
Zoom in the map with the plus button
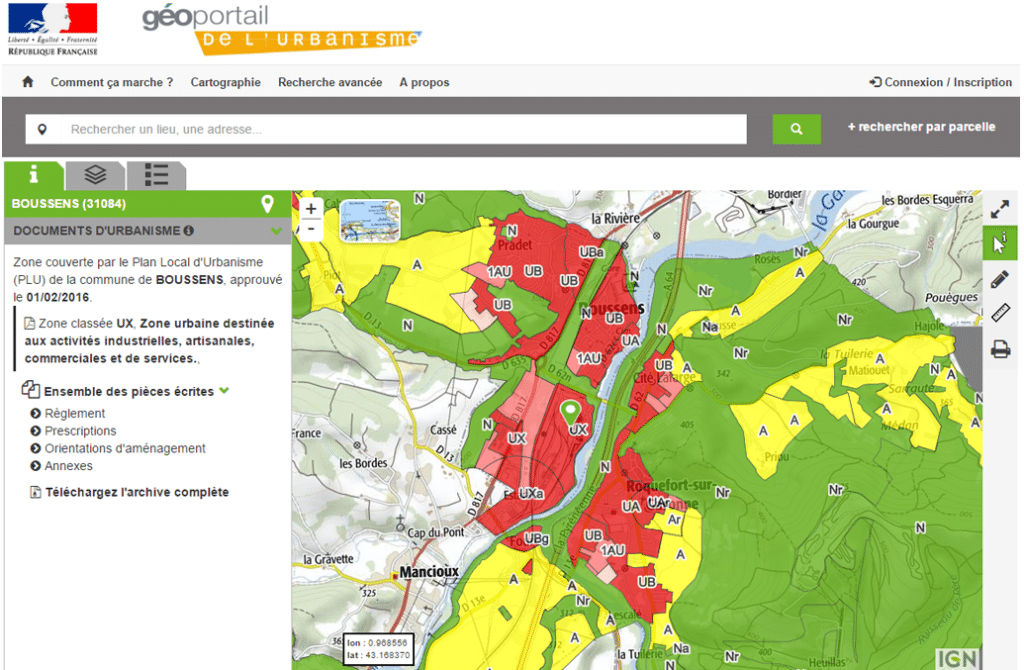pos(311,209)
